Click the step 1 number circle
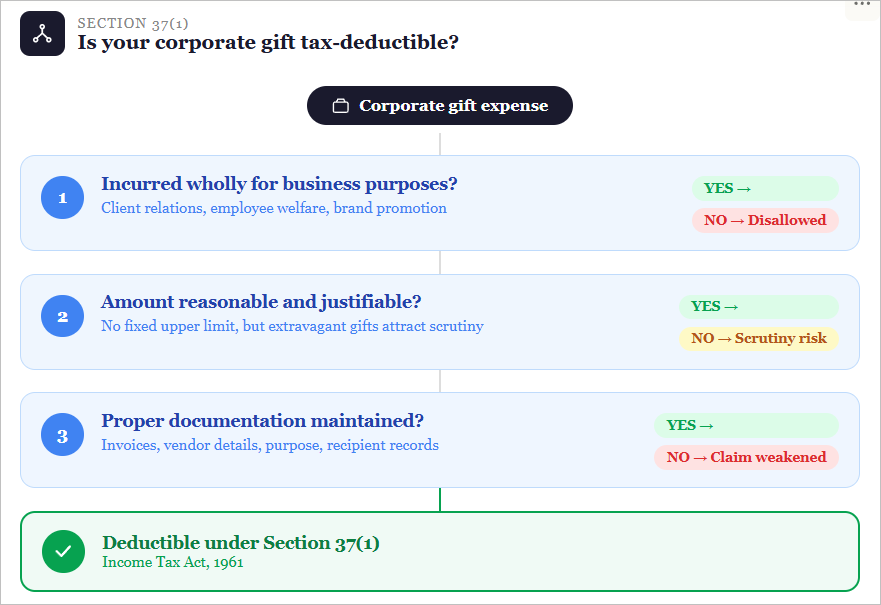881x605 pixels. [x=62, y=198]
